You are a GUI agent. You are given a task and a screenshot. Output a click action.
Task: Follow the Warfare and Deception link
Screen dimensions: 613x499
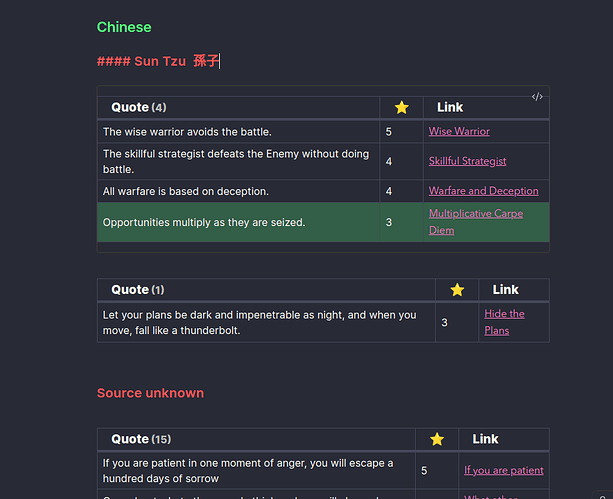click(483, 191)
